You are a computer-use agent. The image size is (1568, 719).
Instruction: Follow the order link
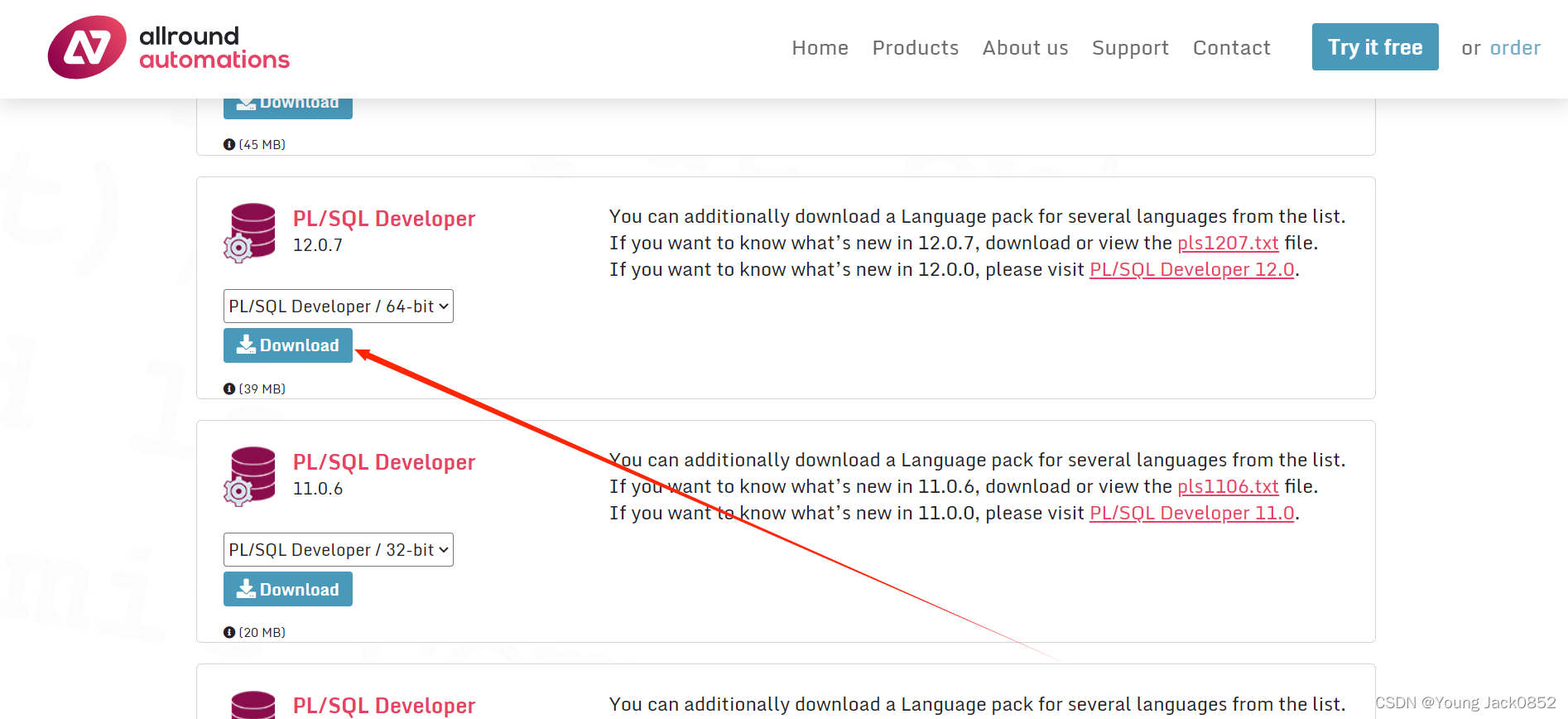pyautogui.click(x=1515, y=48)
